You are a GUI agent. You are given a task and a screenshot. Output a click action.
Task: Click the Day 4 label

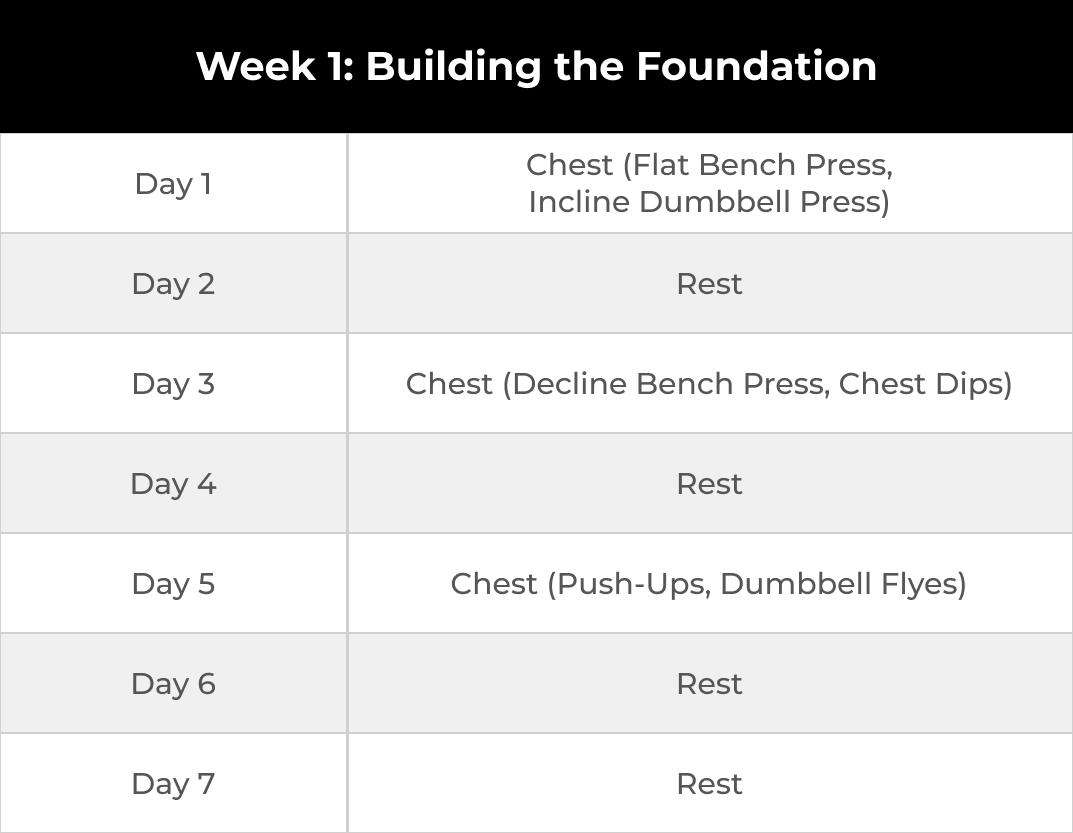[173, 484]
